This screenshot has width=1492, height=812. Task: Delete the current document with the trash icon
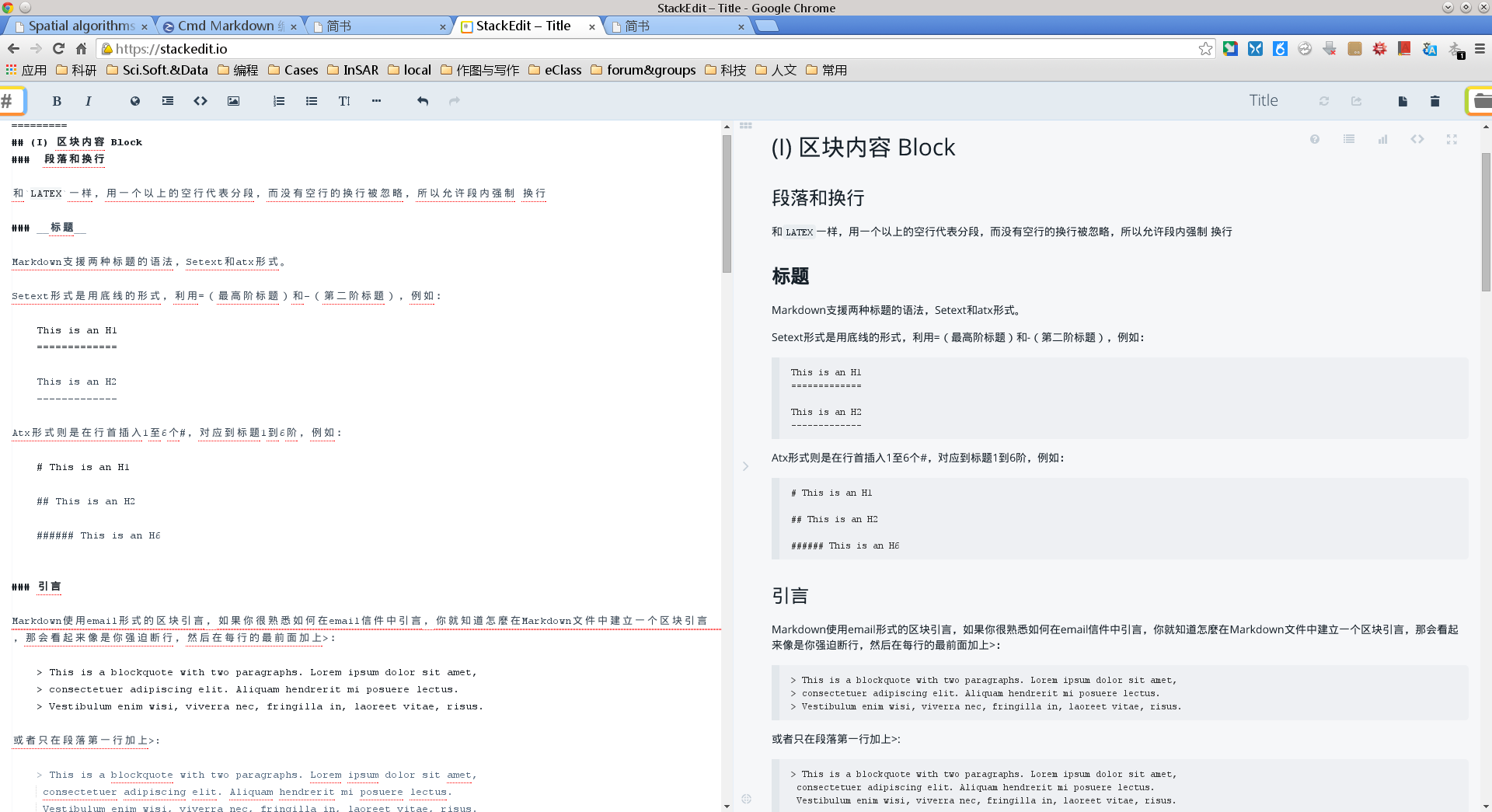(1434, 101)
